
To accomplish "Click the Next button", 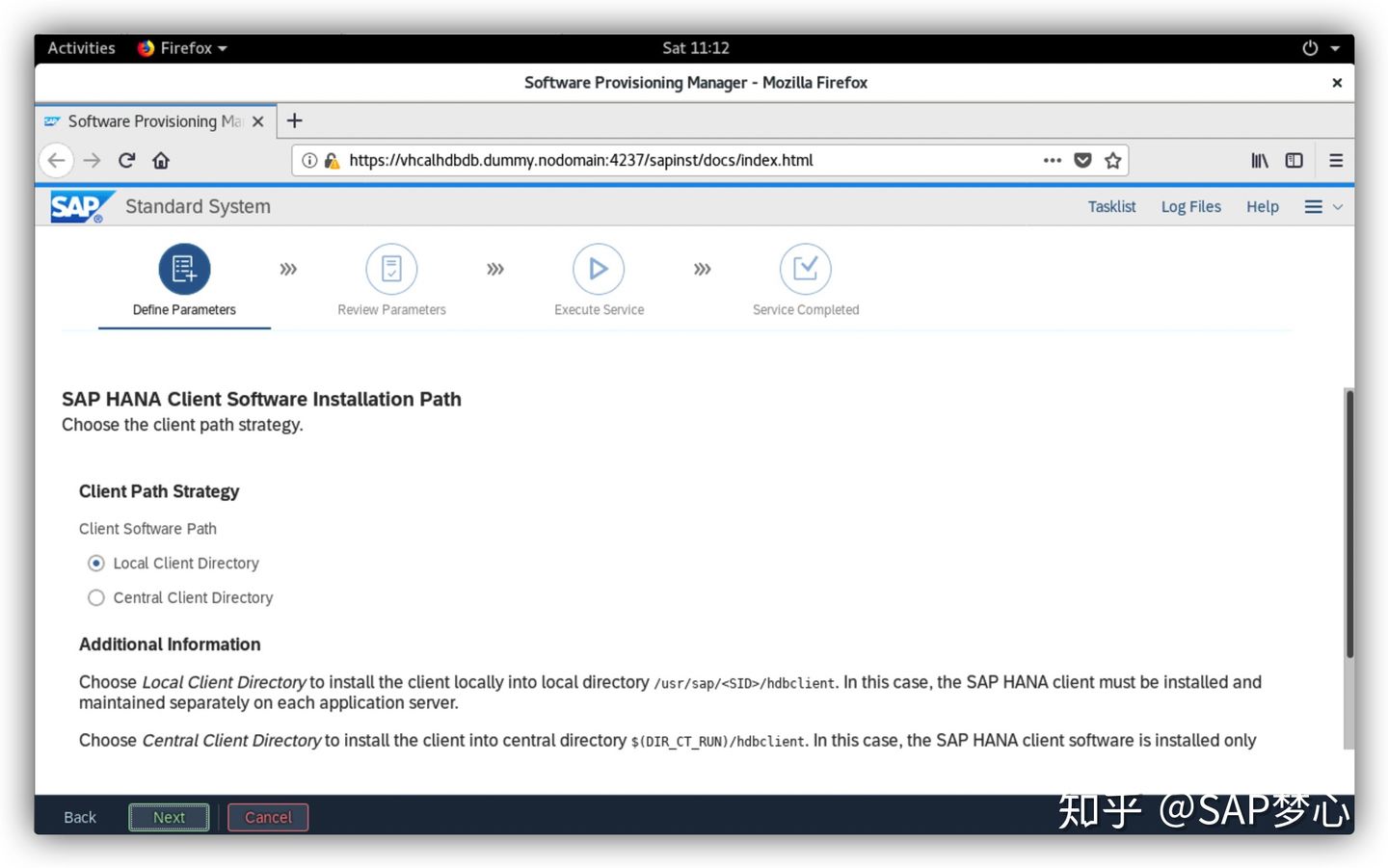I will (169, 817).
